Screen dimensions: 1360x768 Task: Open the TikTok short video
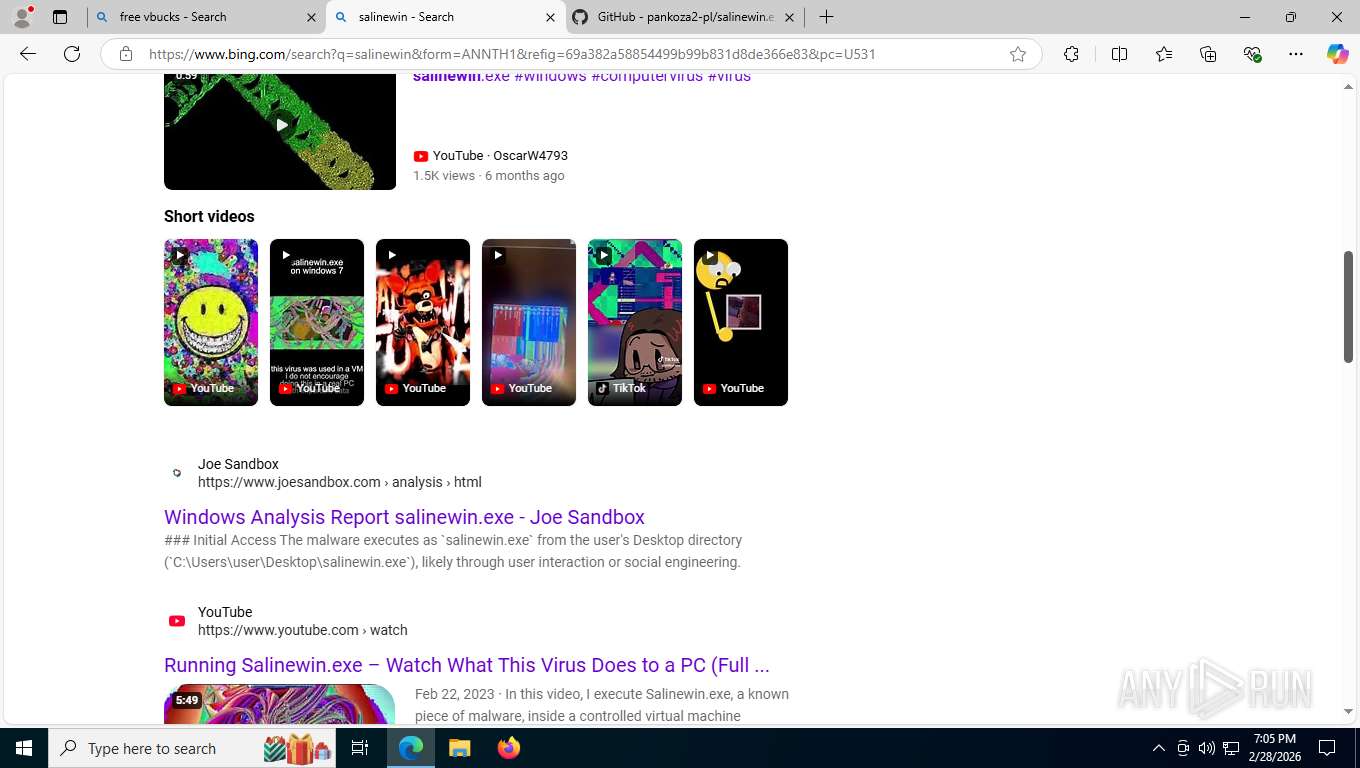coord(635,322)
